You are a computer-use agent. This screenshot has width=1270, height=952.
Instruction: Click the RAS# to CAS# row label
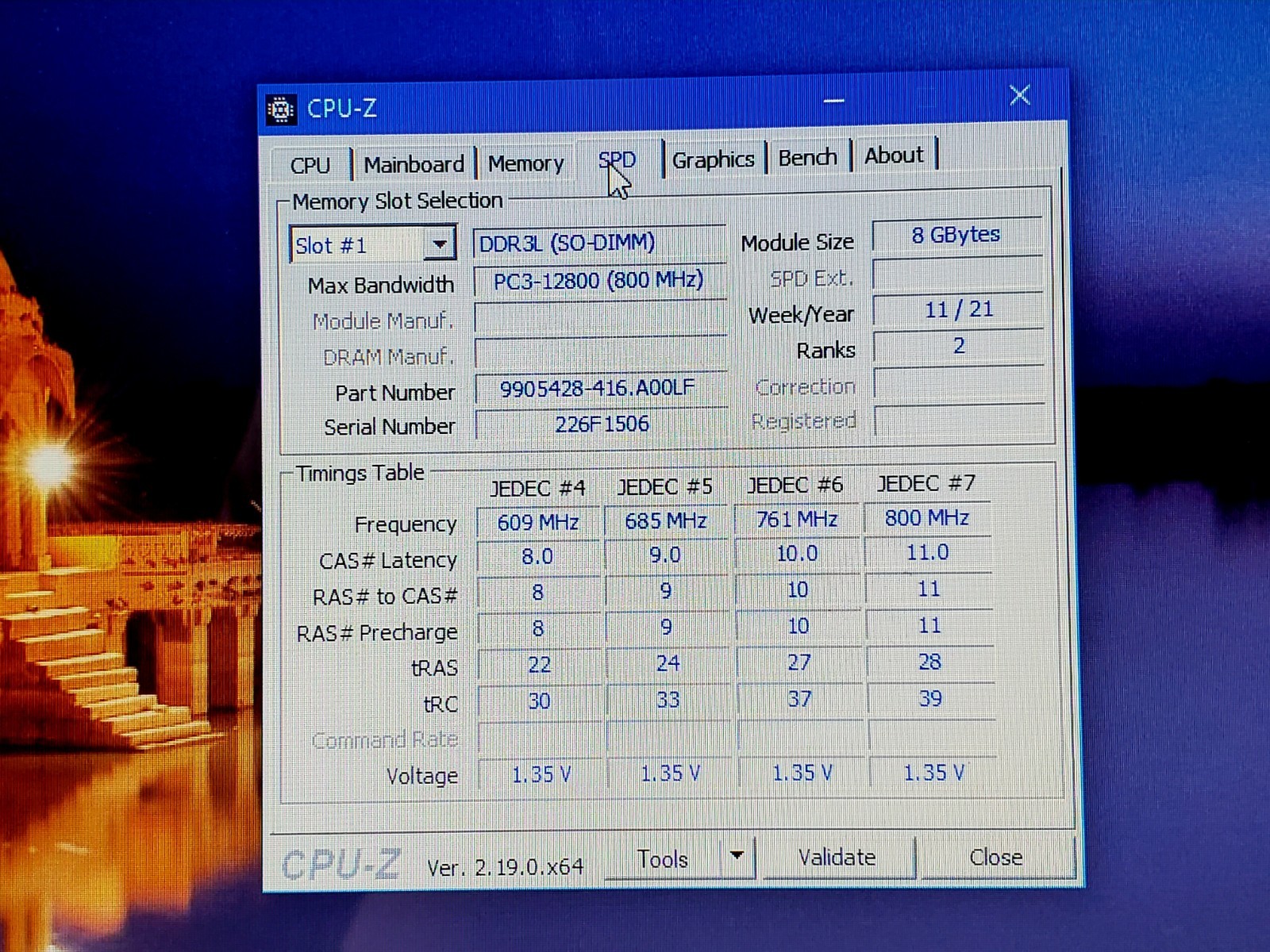click(x=385, y=597)
